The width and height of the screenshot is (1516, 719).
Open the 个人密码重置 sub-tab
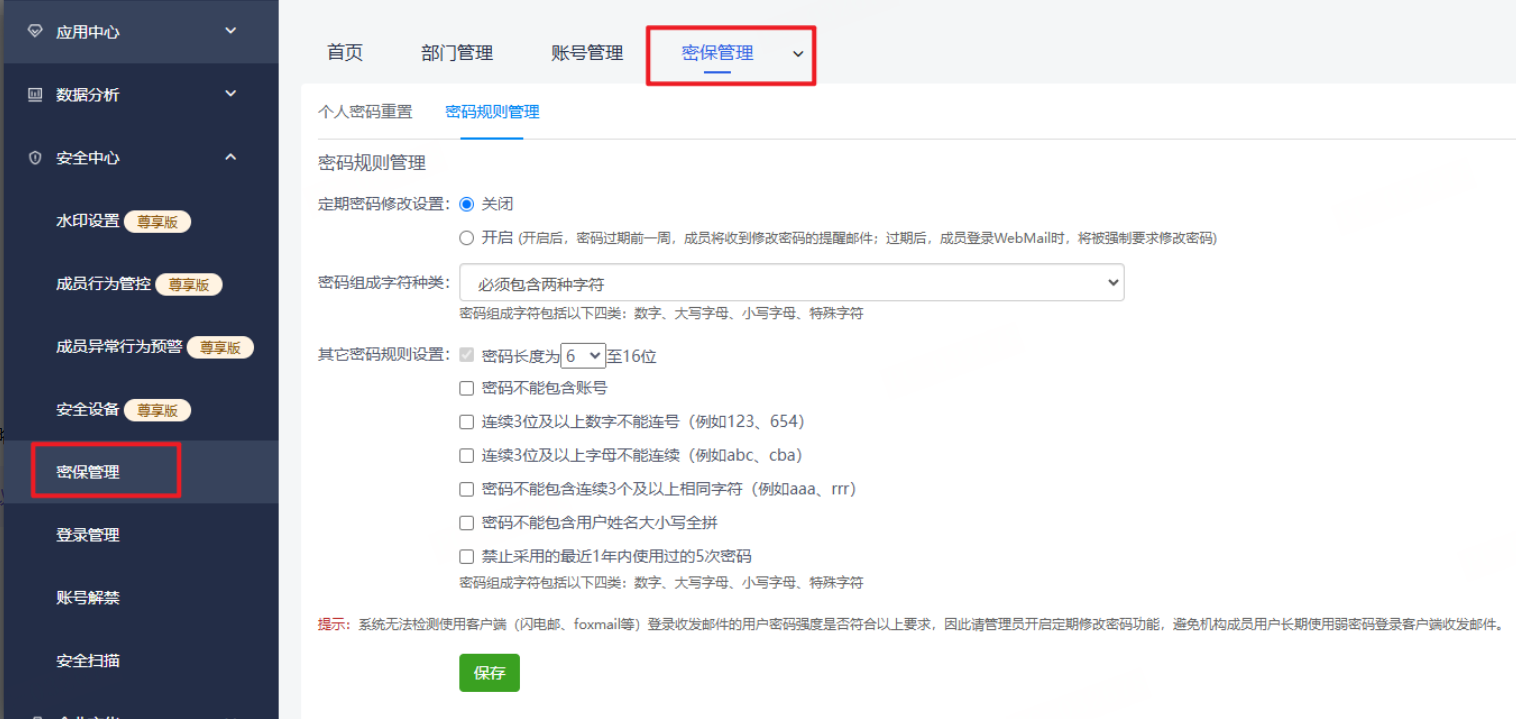(x=366, y=113)
